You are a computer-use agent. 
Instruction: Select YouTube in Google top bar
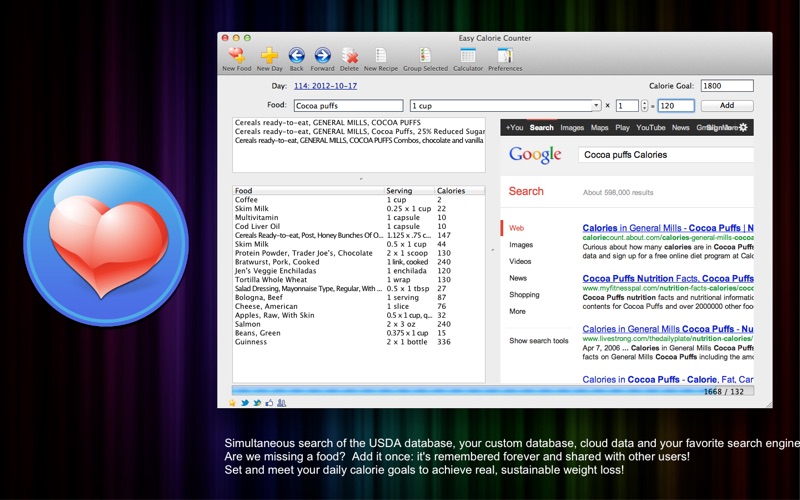651,128
